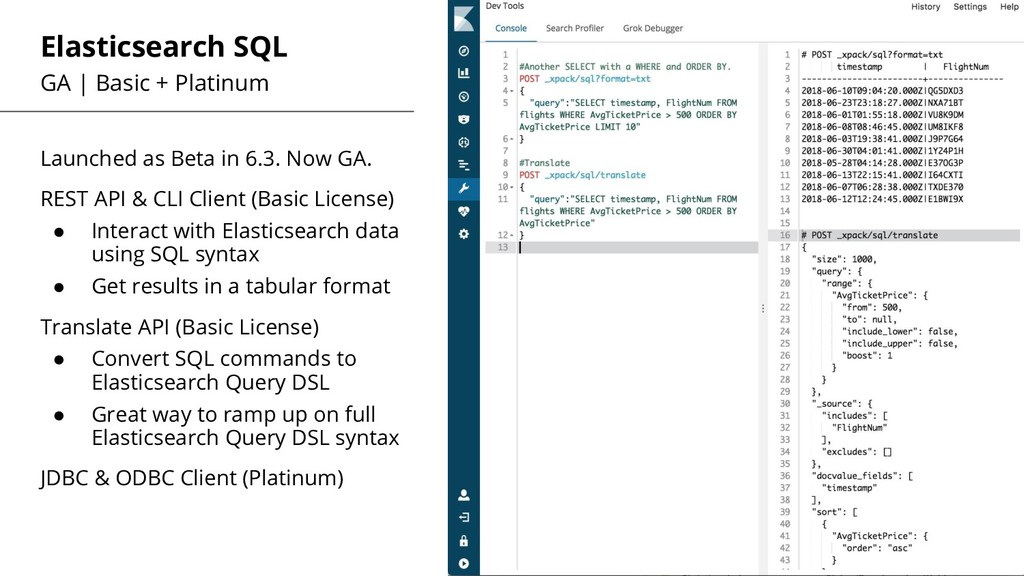Collapse the fold marker at editor line 12
Viewport: 1024px width, 576px height.
point(512,235)
